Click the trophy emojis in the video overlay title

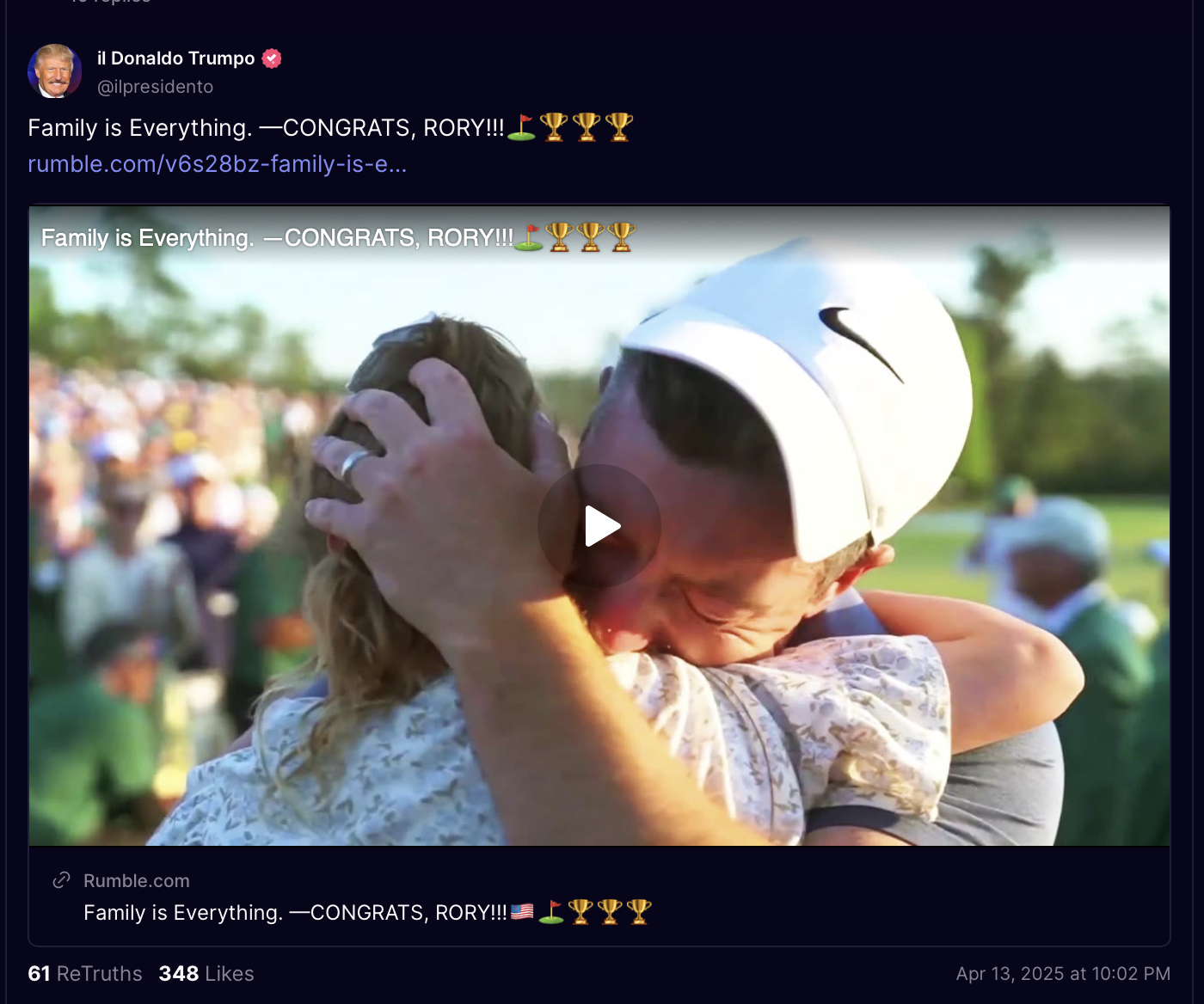click(591, 236)
